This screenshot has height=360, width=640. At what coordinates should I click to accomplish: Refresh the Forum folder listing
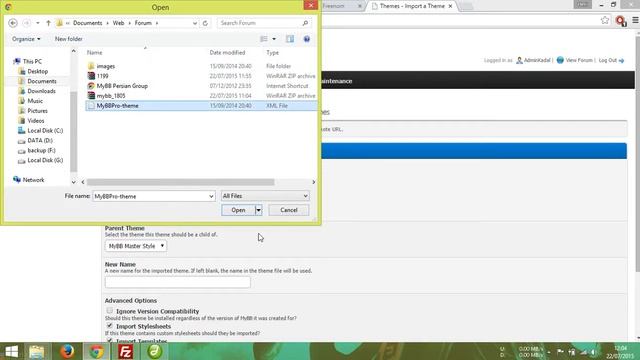(205, 23)
